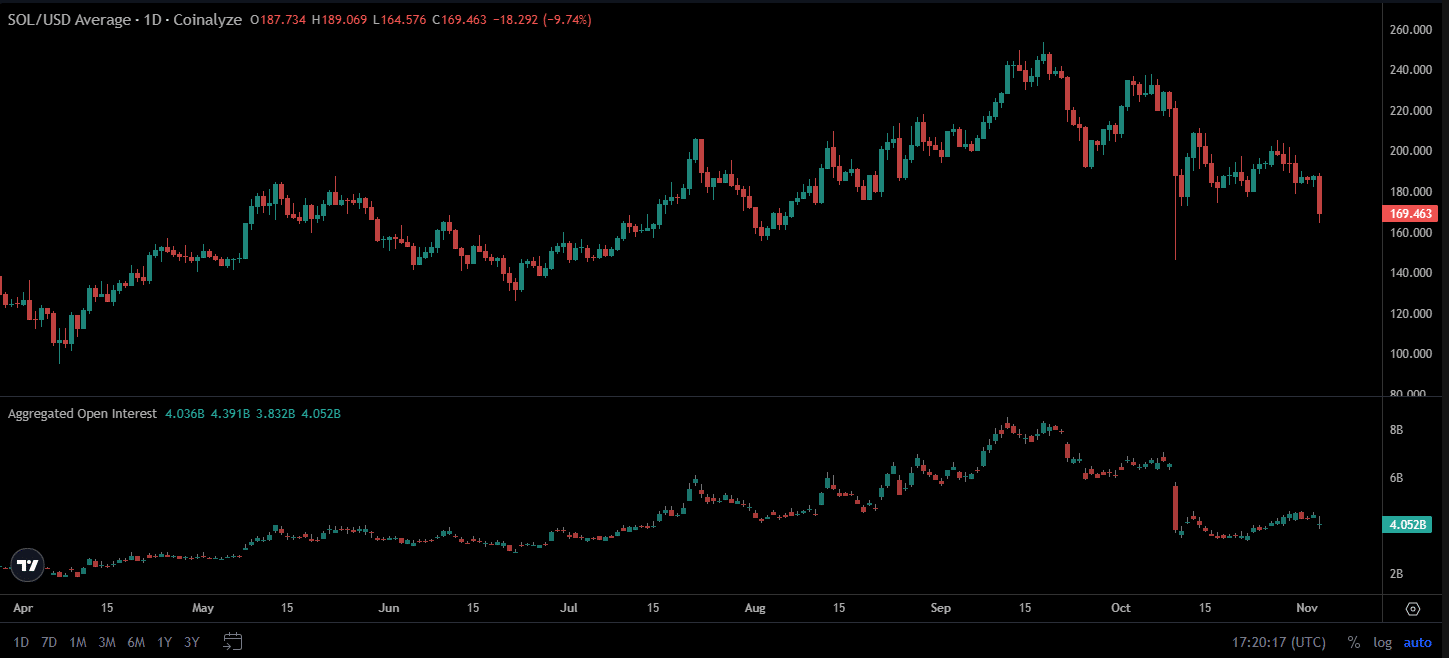Viewport: 1449px width, 658px height.
Task: Click the SOL/USD Average chart title
Action: point(67,18)
